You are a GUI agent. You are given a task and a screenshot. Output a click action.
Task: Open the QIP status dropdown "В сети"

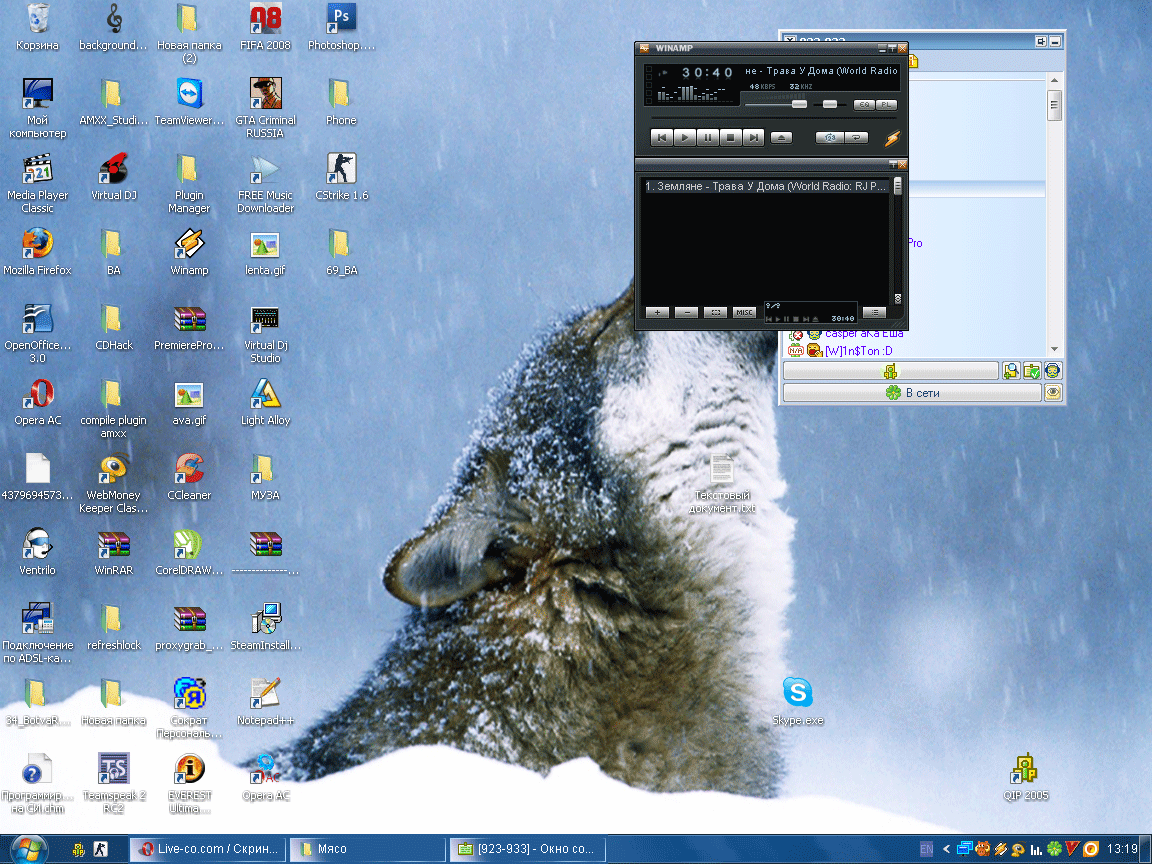click(x=911, y=394)
